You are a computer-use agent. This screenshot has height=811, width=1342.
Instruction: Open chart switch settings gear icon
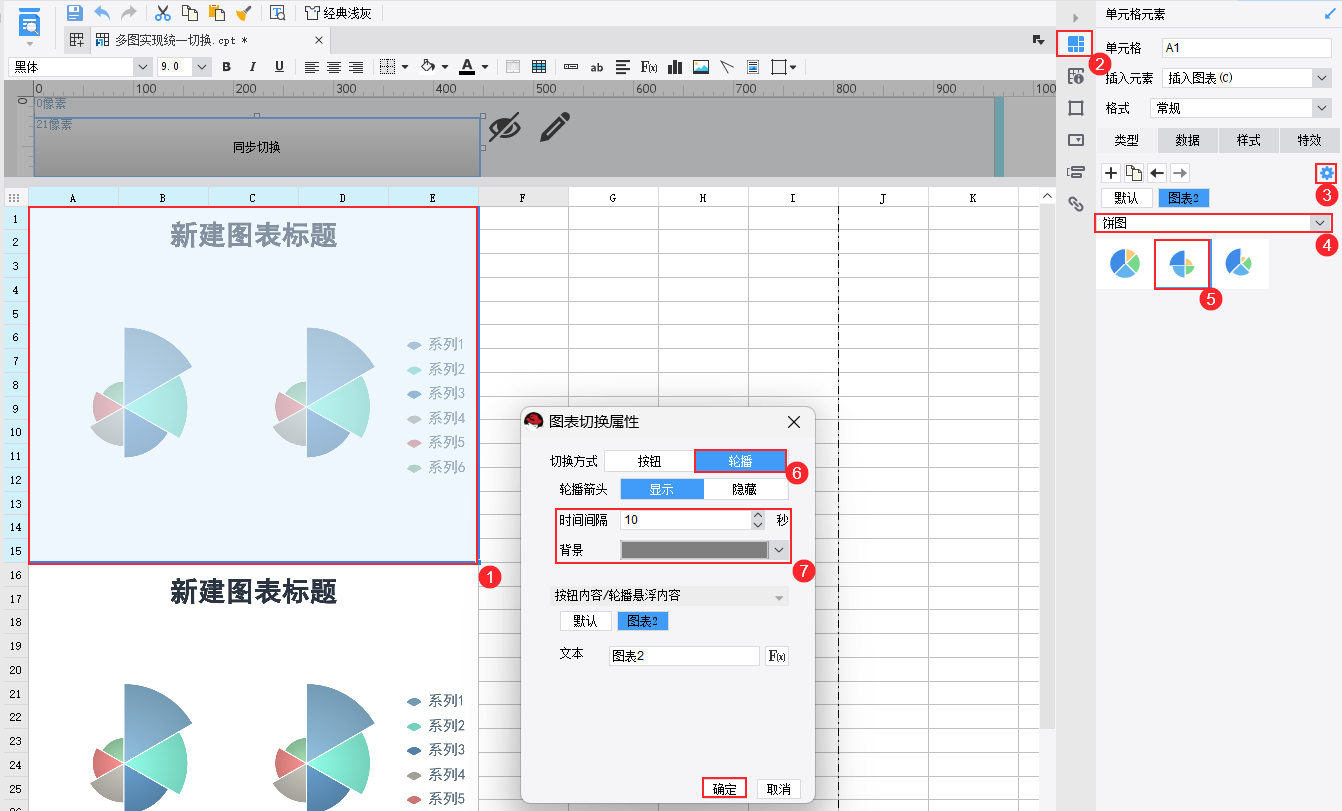coord(1326,173)
